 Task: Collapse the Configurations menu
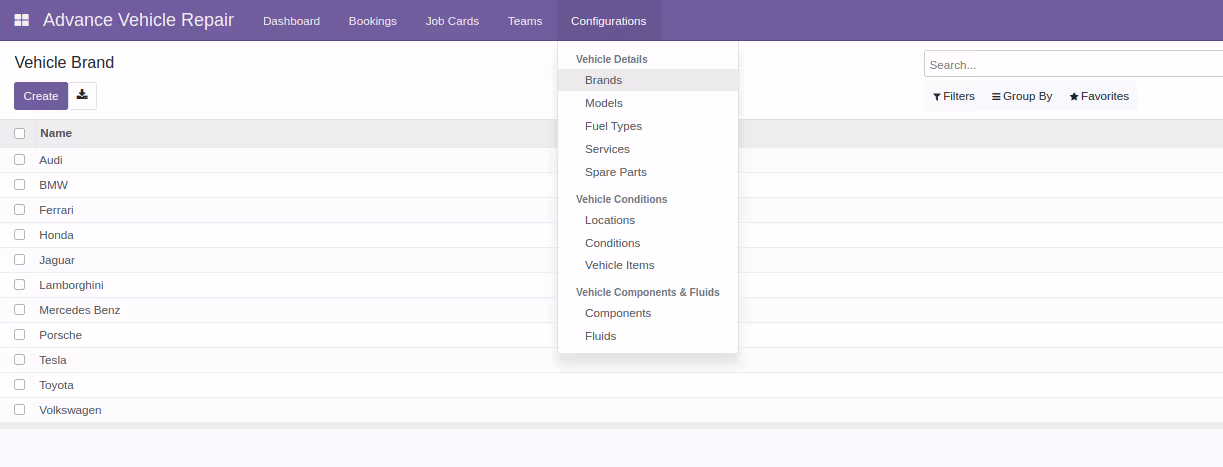[608, 21]
